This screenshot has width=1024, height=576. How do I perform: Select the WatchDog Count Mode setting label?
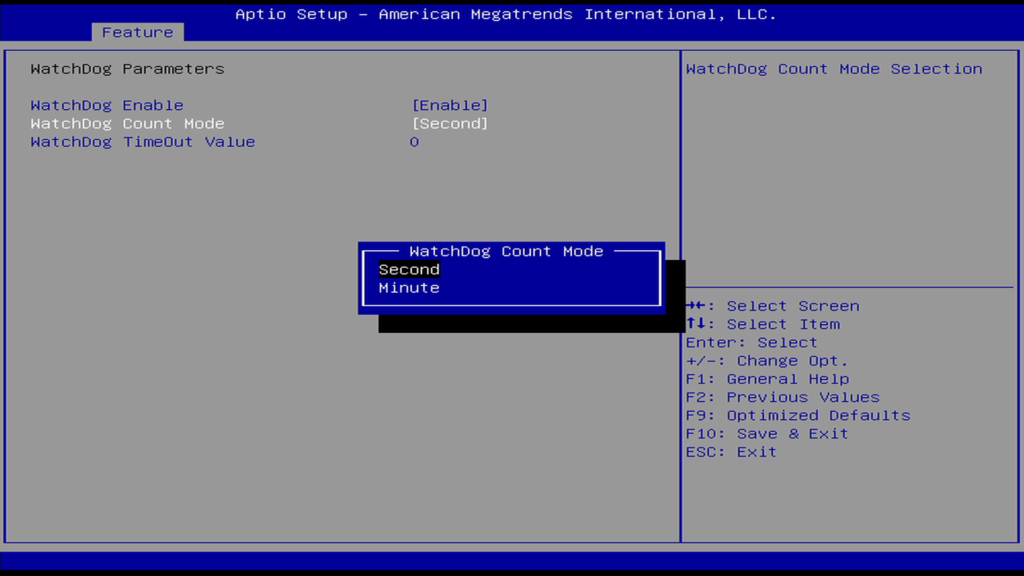127,124
